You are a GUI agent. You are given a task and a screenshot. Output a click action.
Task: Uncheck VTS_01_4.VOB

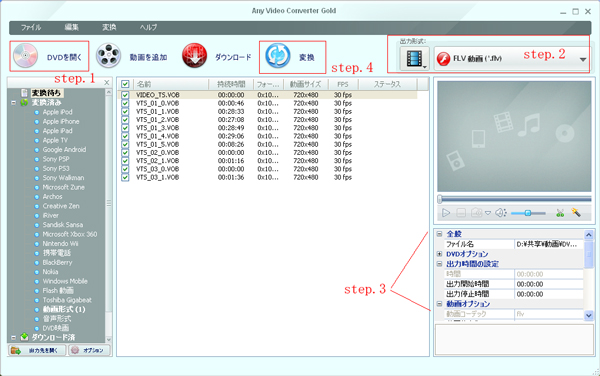pyautogui.click(x=125, y=136)
